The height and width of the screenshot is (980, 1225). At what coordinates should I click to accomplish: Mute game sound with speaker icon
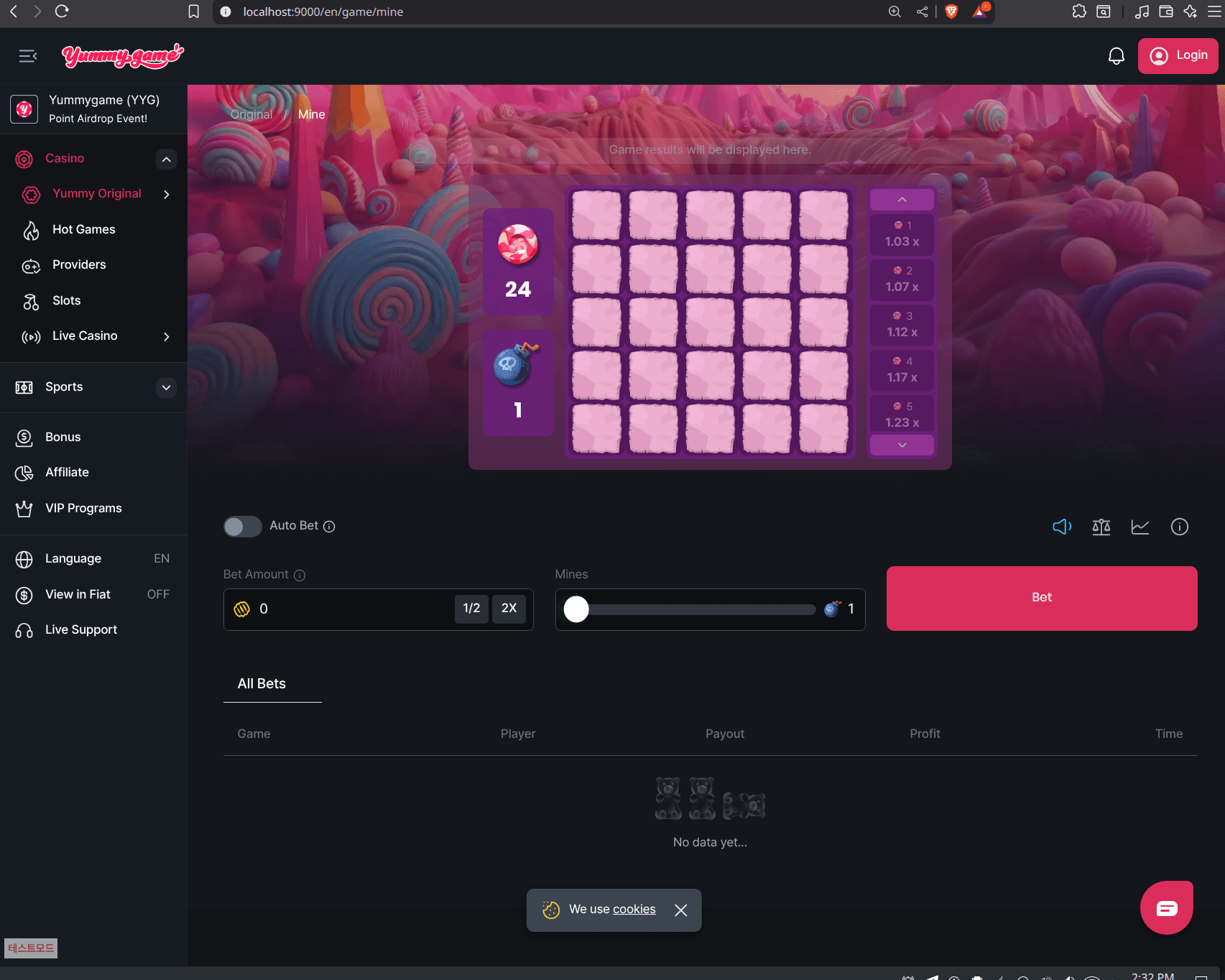pos(1061,527)
